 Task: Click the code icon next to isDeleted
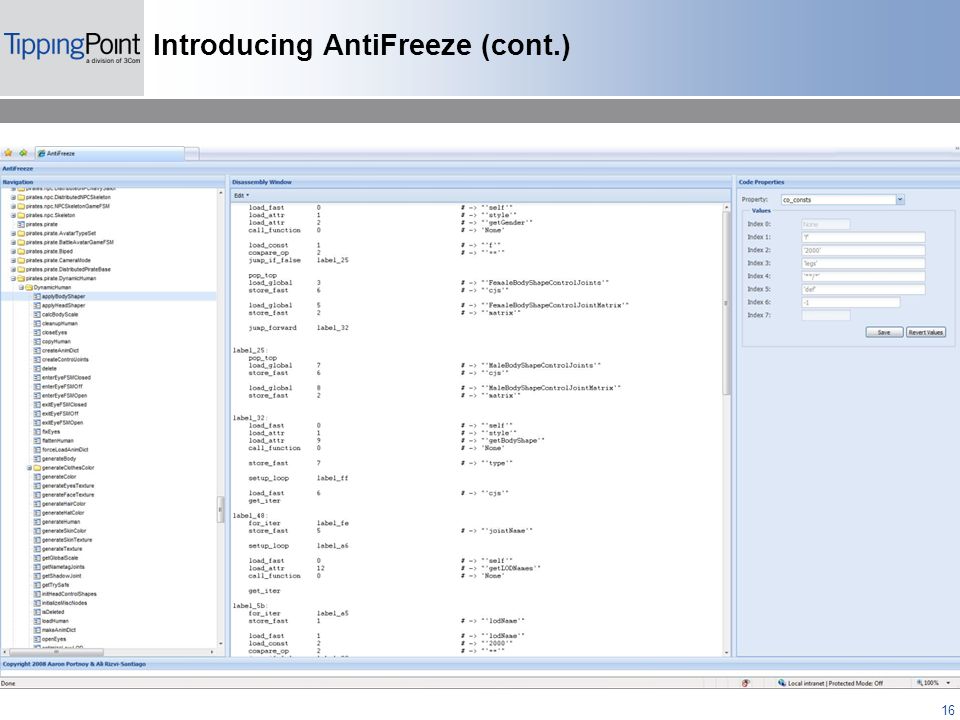(37, 612)
